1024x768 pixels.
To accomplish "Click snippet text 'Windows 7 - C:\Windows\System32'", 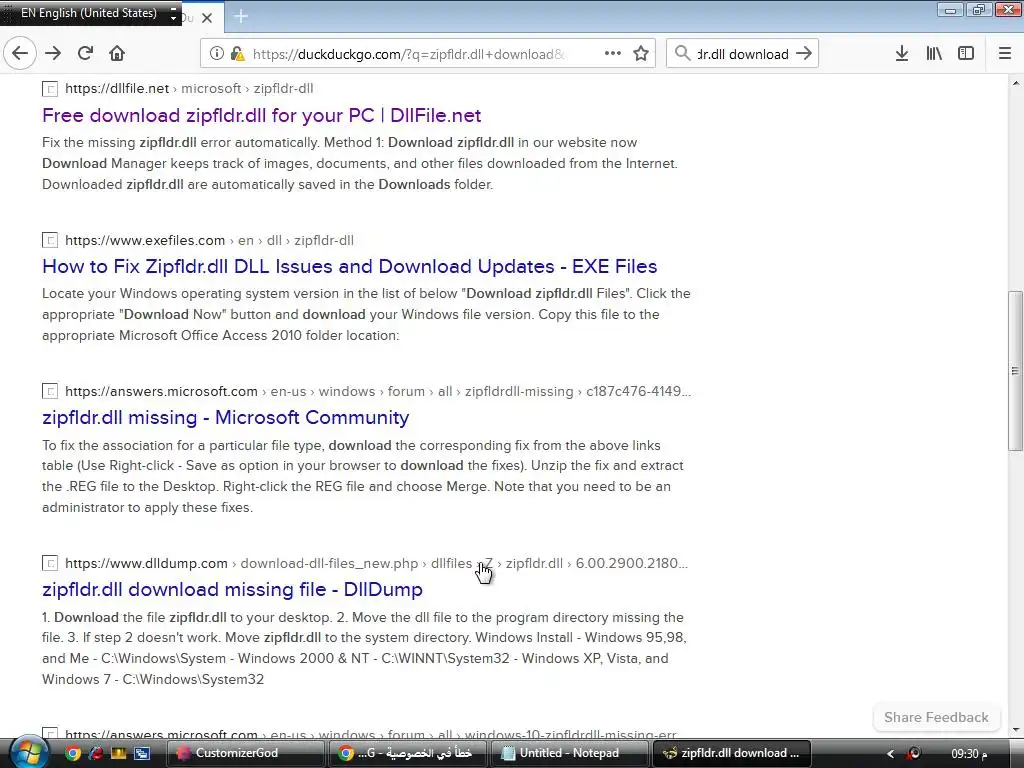I will pyautogui.click(x=153, y=679).
